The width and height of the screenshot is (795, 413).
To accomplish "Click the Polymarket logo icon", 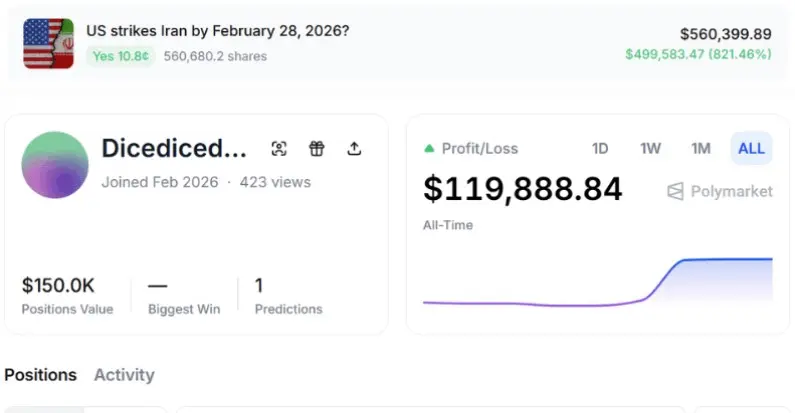I will tap(675, 191).
